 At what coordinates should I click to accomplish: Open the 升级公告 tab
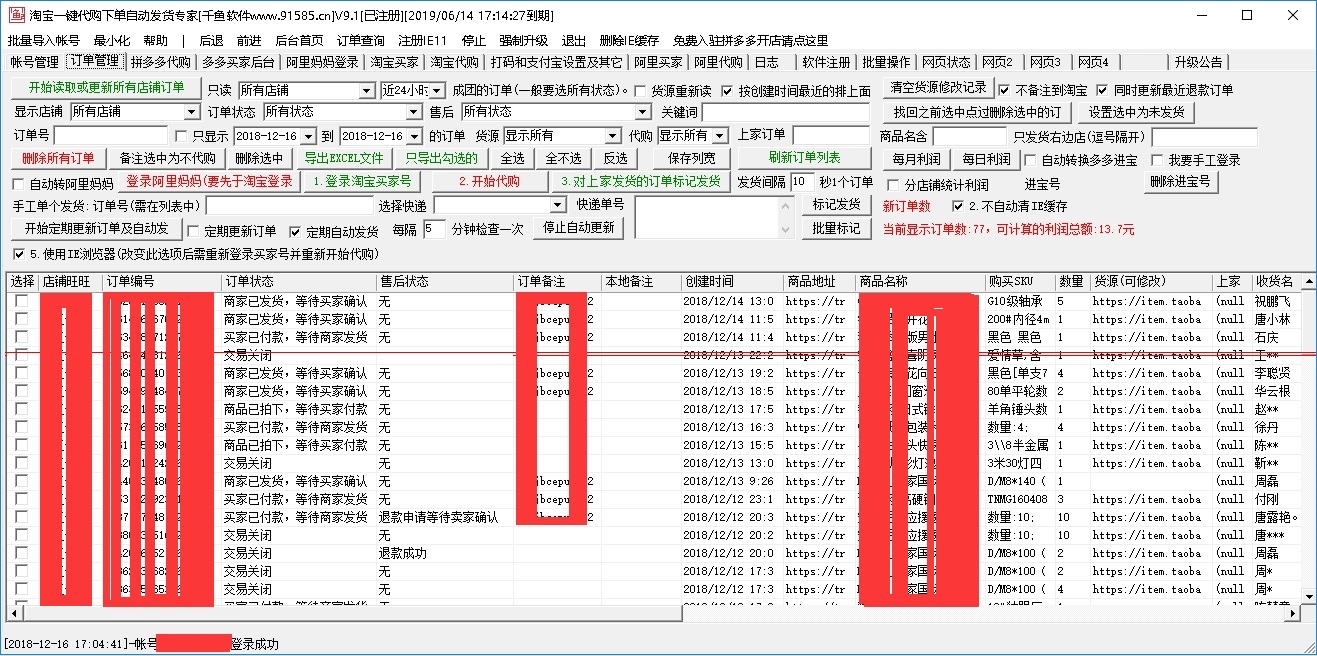tap(1198, 62)
